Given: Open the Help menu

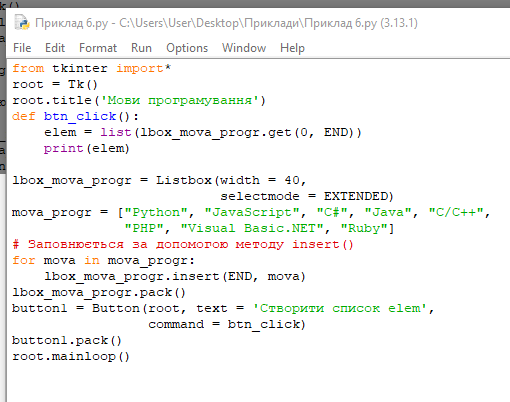Looking at the screenshot, I should pyautogui.click(x=292, y=48).
